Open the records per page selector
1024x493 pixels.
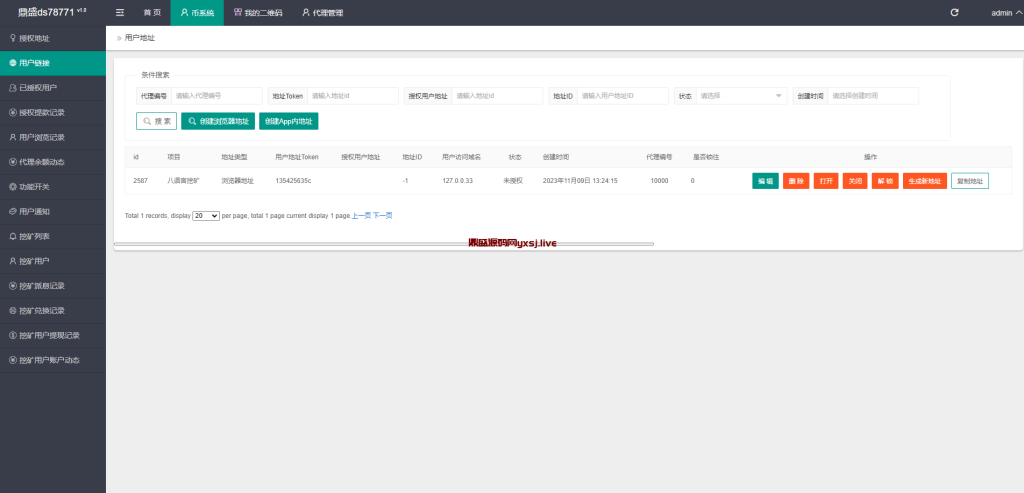[x=206, y=215]
